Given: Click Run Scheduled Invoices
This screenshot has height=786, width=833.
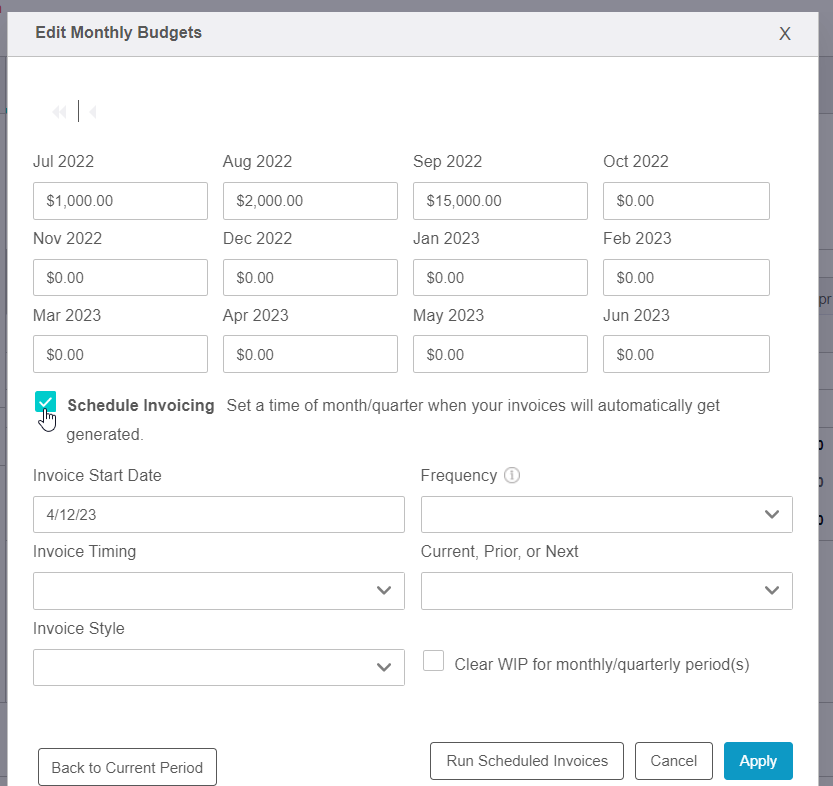Looking at the screenshot, I should 527,761.
